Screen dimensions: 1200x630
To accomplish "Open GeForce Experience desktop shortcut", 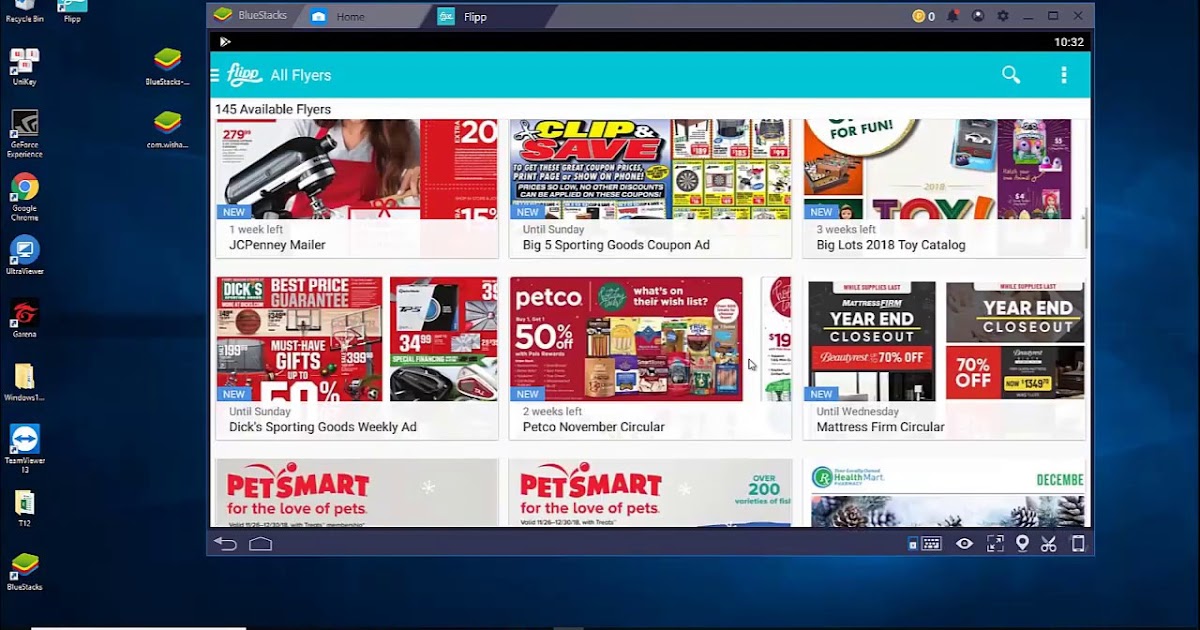I will tap(24, 134).
